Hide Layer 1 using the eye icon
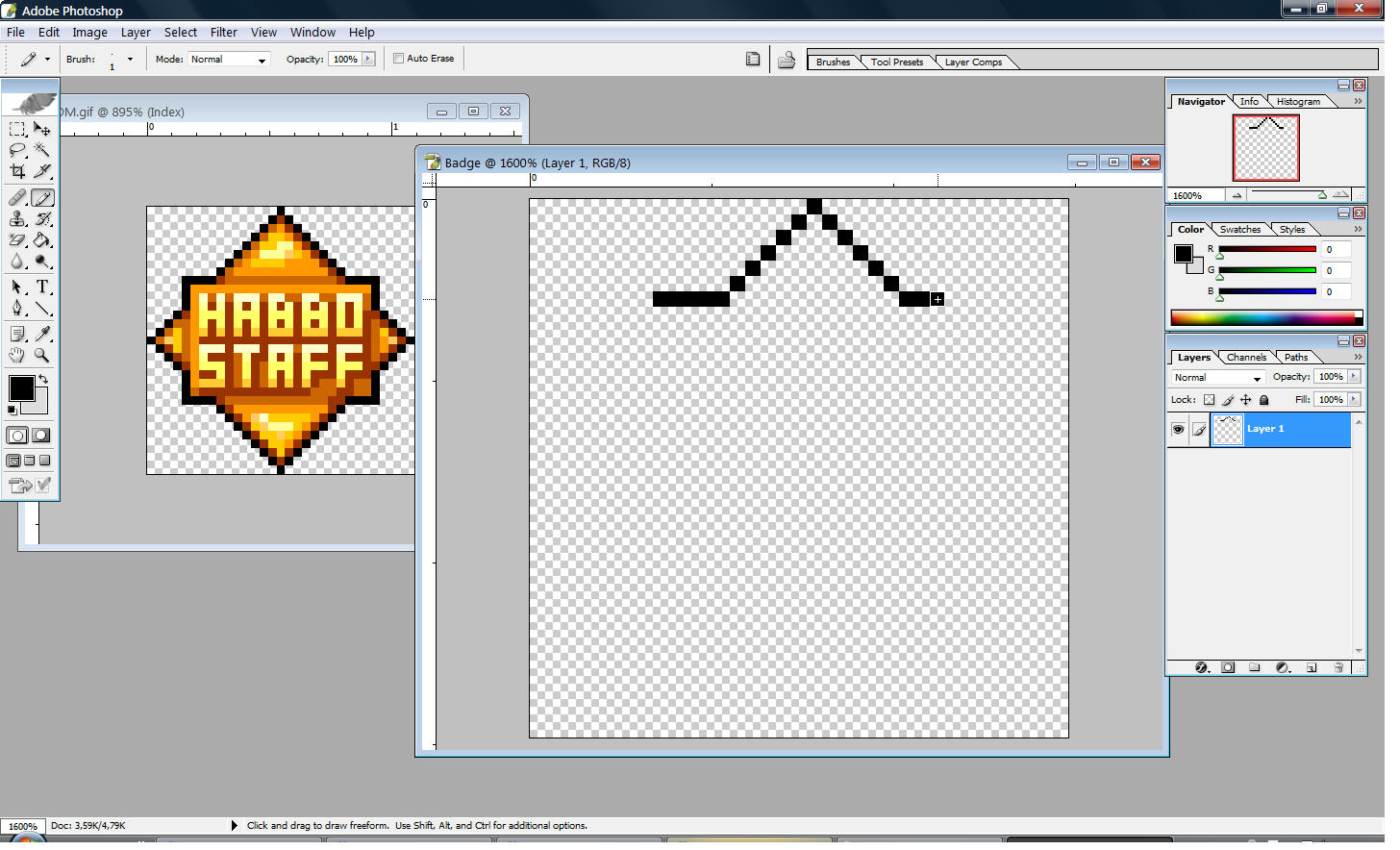This screenshot has height=850, width=1400. [x=1178, y=430]
